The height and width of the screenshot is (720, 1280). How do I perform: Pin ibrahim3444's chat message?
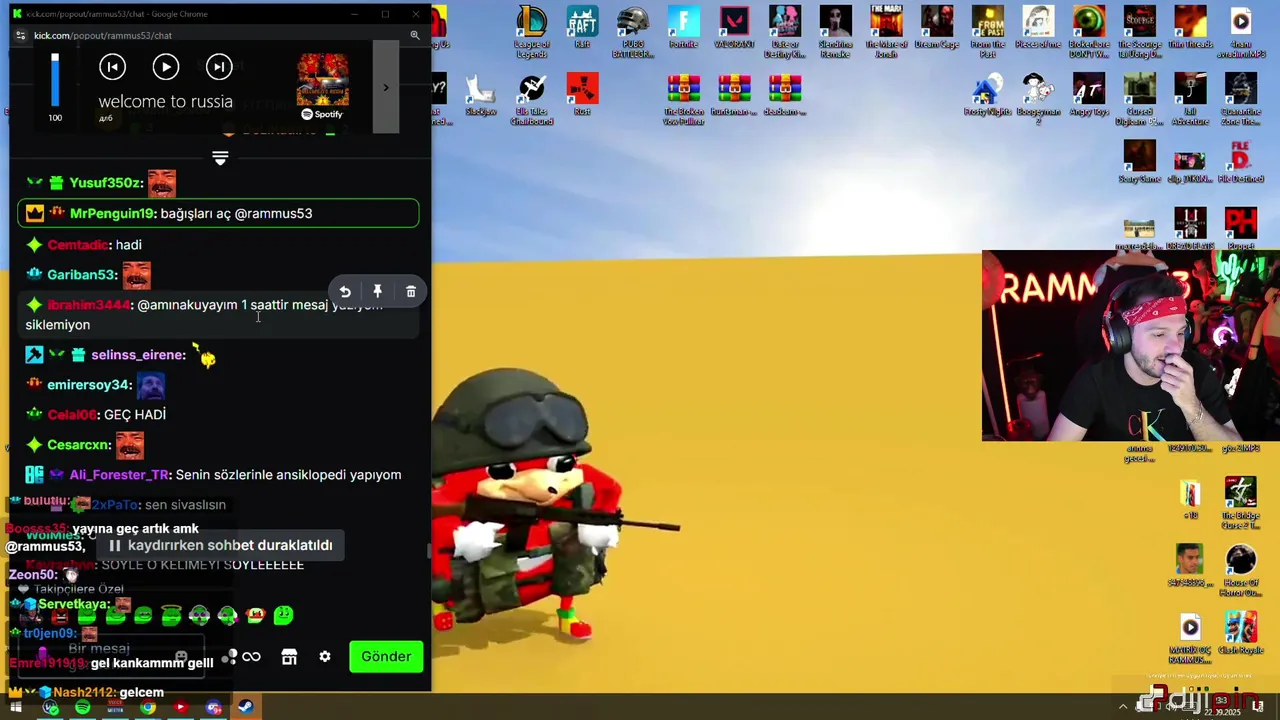(378, 292)
